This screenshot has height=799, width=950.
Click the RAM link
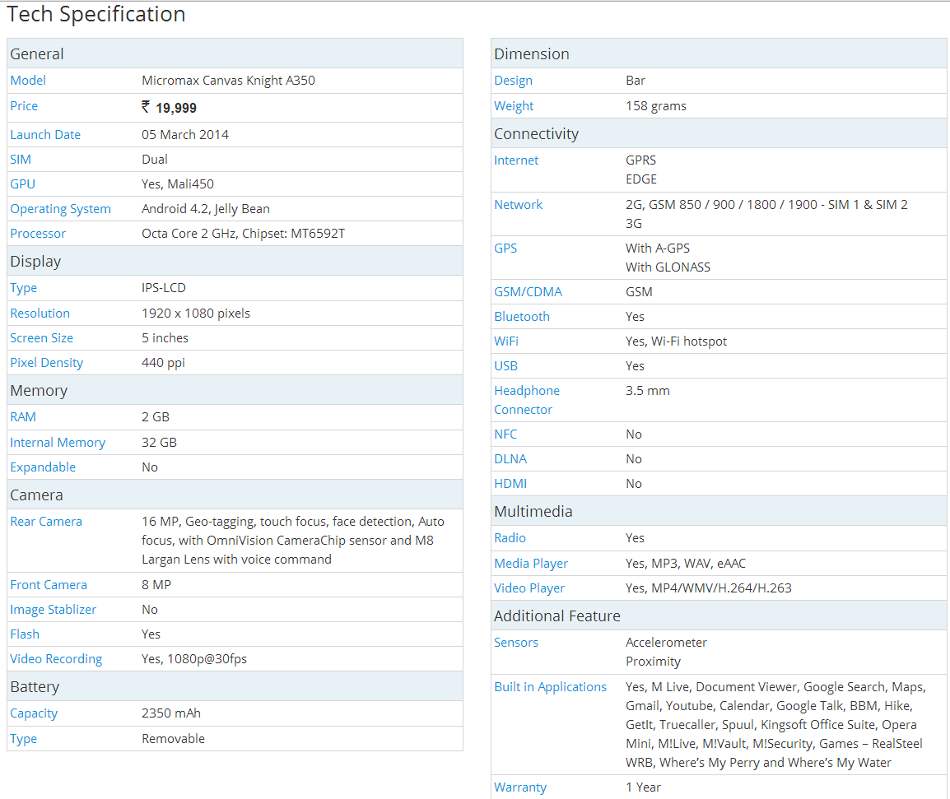(x=23, y=417)
